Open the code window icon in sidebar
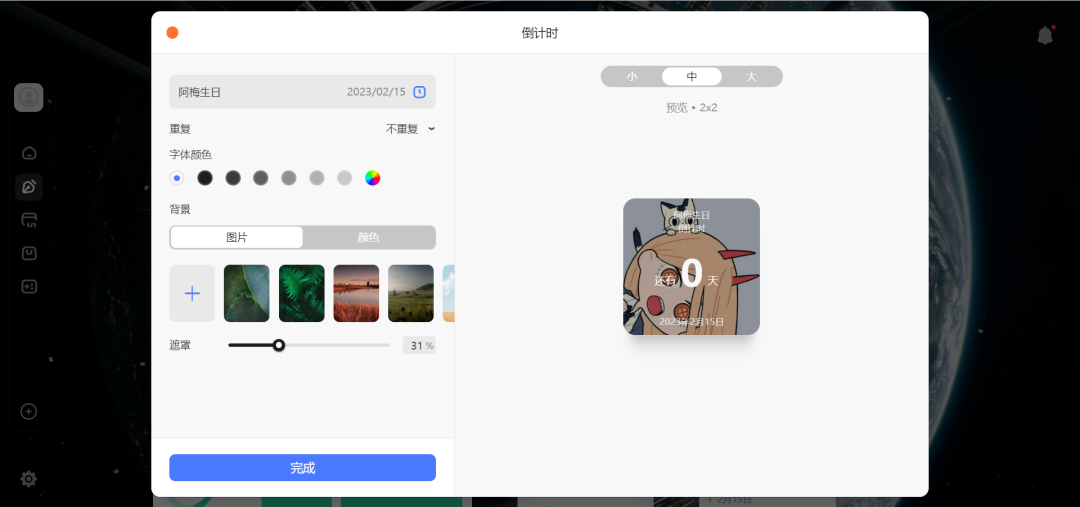1080x507 pixels. (29, 220)
